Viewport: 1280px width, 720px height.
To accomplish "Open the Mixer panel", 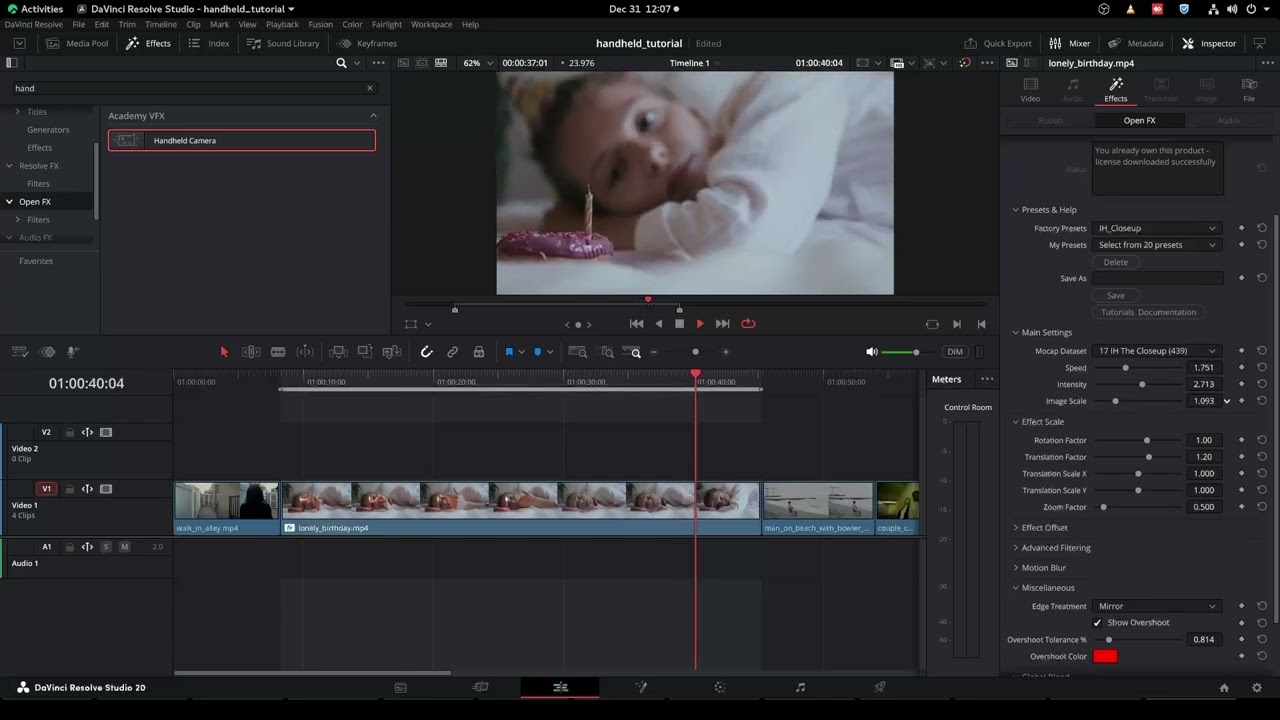I will click(1069, 43).
